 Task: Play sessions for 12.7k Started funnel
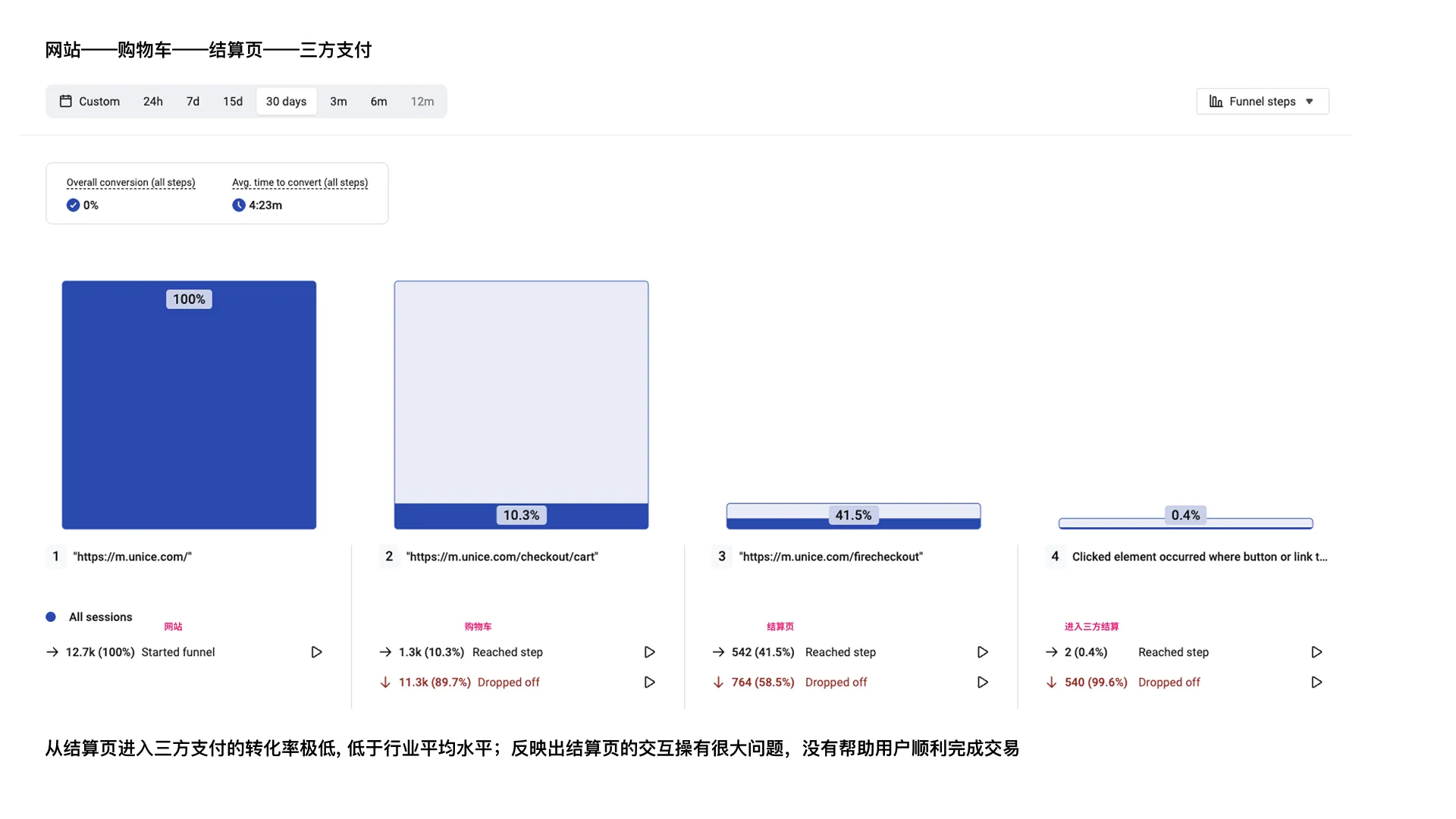click(317, 652)
